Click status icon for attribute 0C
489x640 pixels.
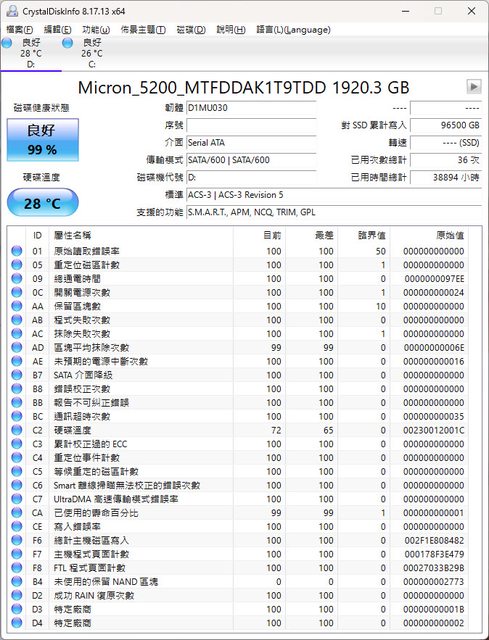coord(17,292)
